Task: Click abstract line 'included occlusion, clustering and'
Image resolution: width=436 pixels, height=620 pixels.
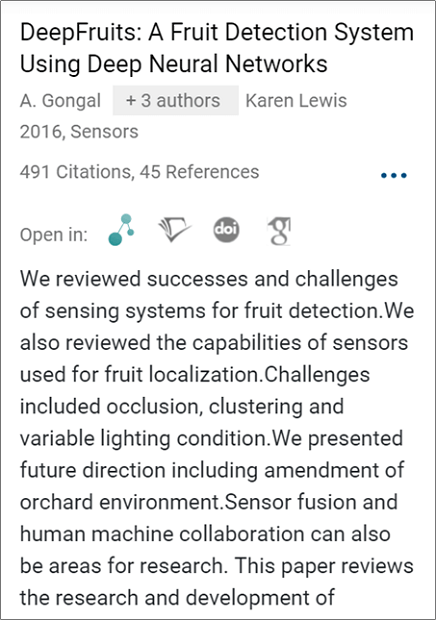Action: coord(182,406)
